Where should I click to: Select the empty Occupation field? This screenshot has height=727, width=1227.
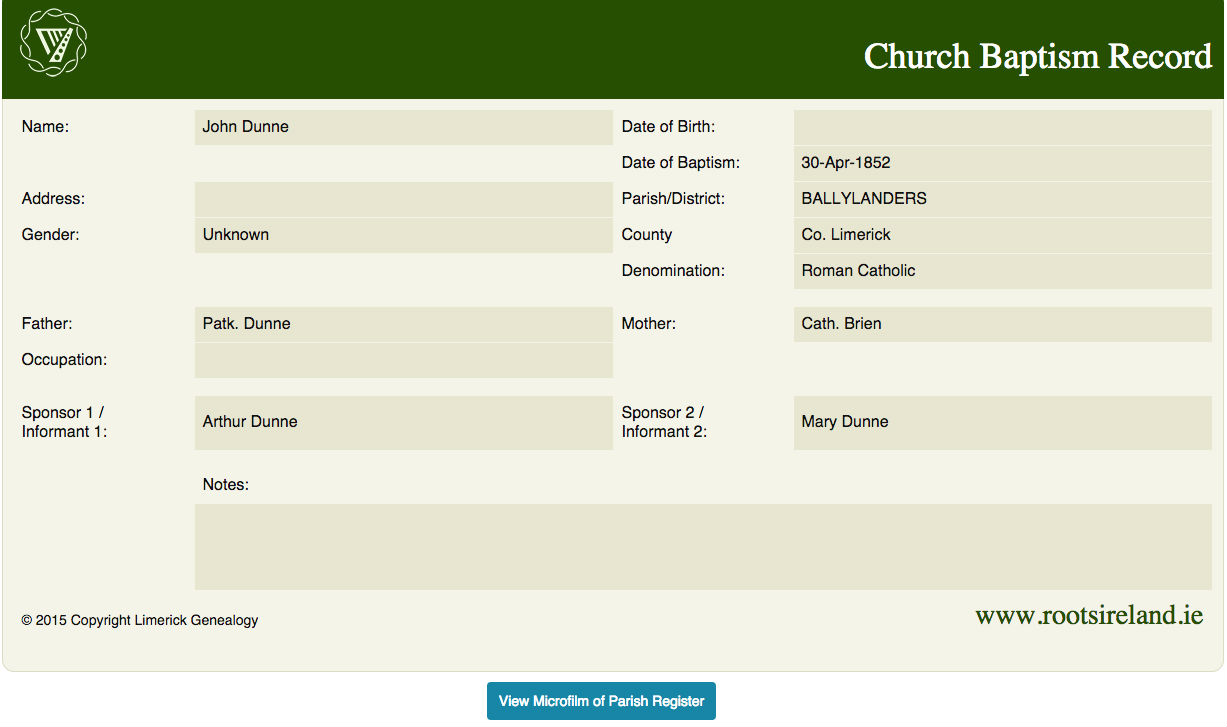pos(403,360)
